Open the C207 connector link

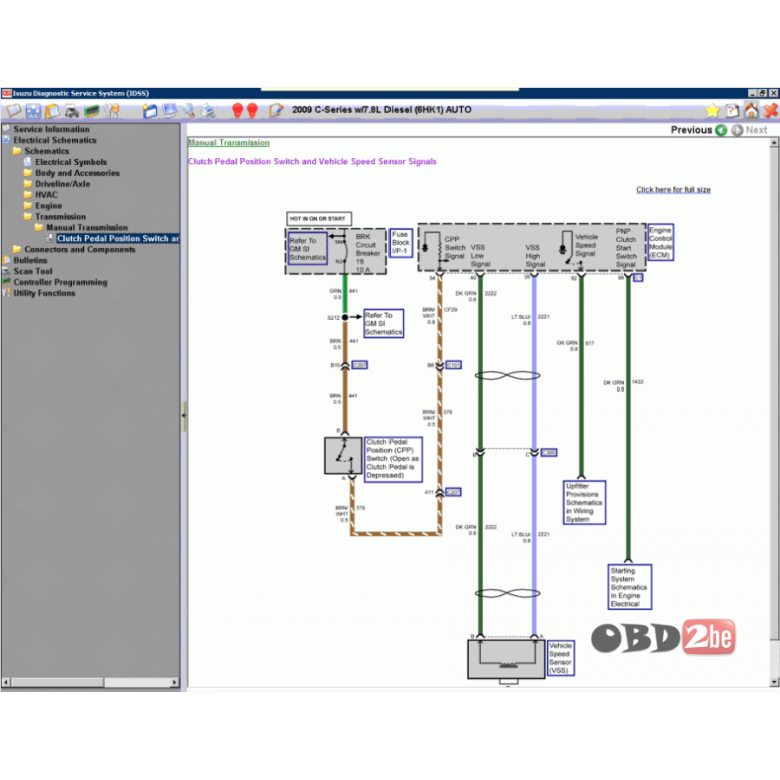(360, 365)
